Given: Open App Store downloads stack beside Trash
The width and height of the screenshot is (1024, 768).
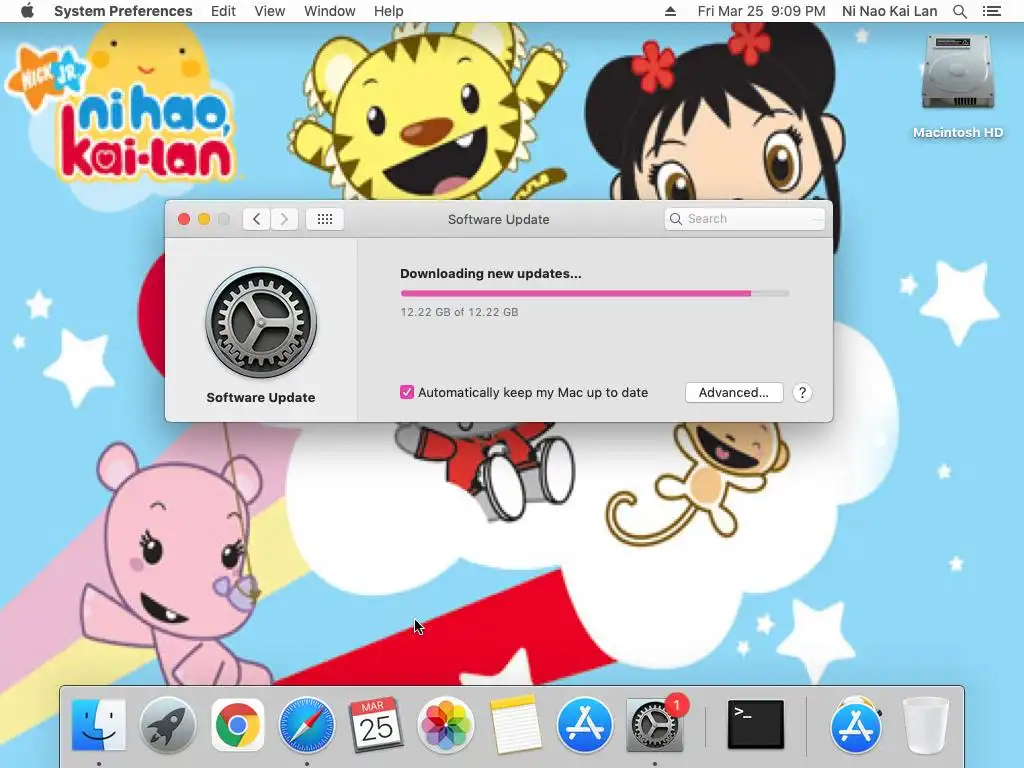Looking at the screenshot, I should tap(856, 725).
